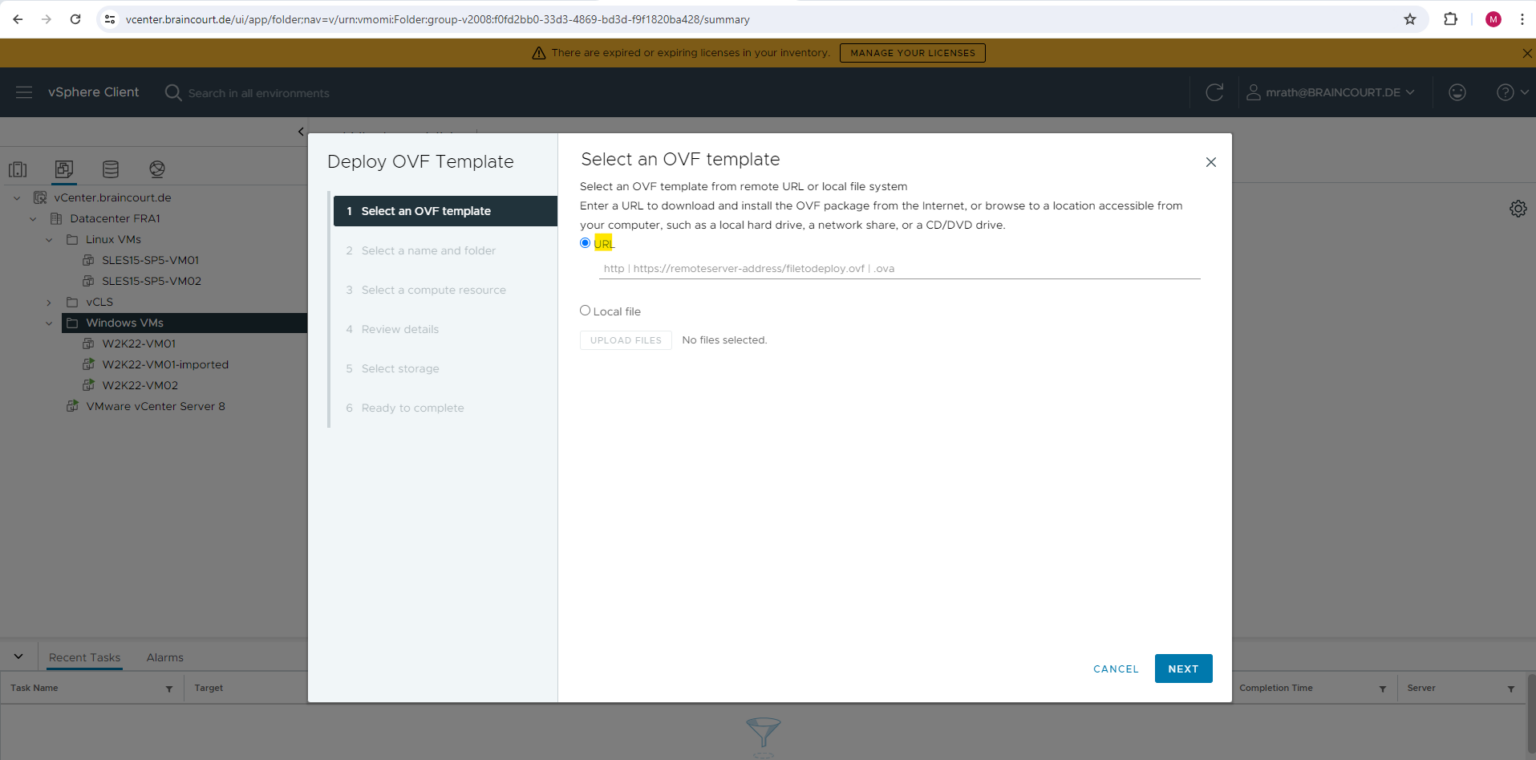
Task: Click the vSphere Client hamburger menu icon
Action: 24,92
